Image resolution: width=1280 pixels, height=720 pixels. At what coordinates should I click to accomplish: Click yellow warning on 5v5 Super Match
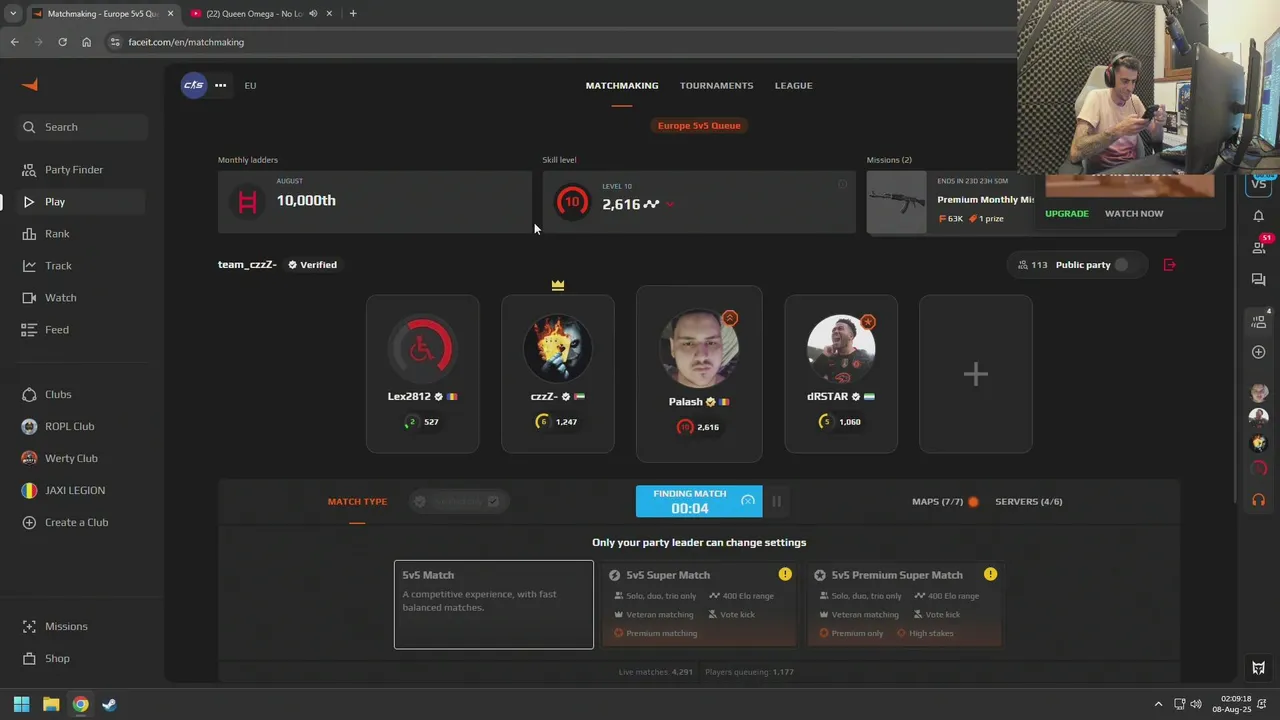click(785, 574)
